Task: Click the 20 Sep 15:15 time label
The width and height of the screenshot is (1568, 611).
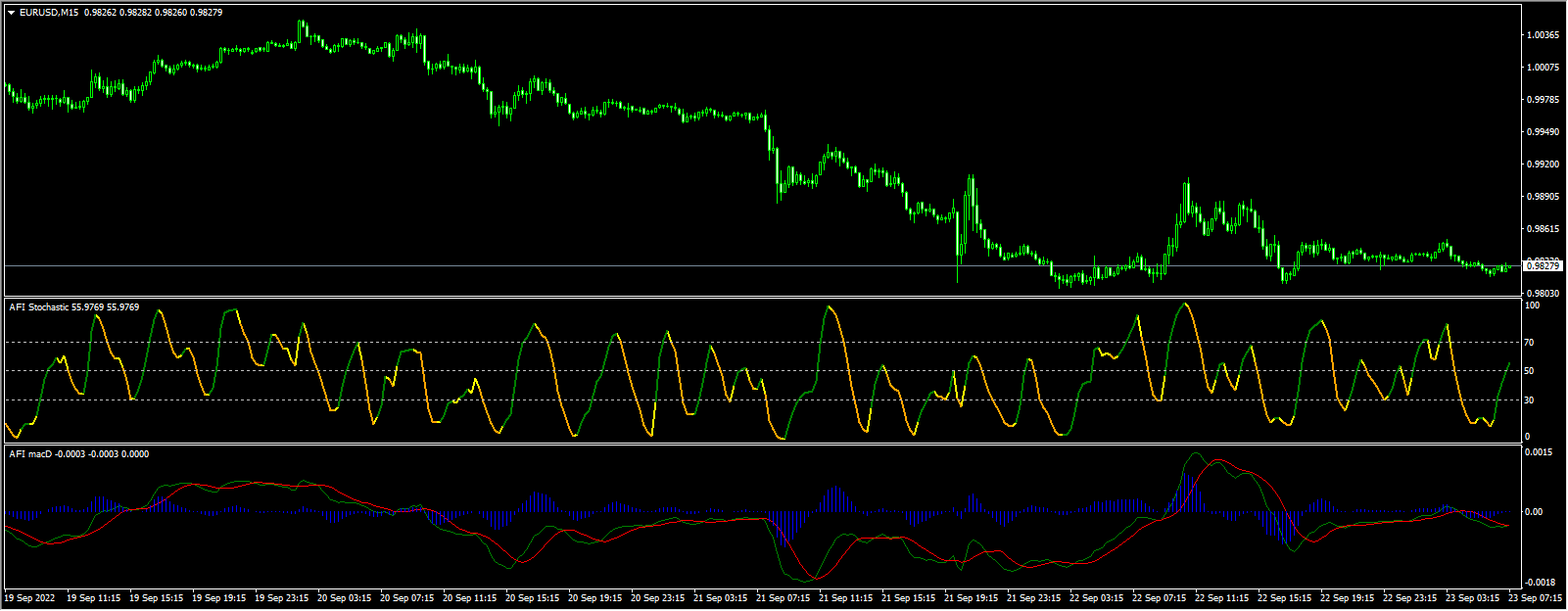Action: point(534,597)
